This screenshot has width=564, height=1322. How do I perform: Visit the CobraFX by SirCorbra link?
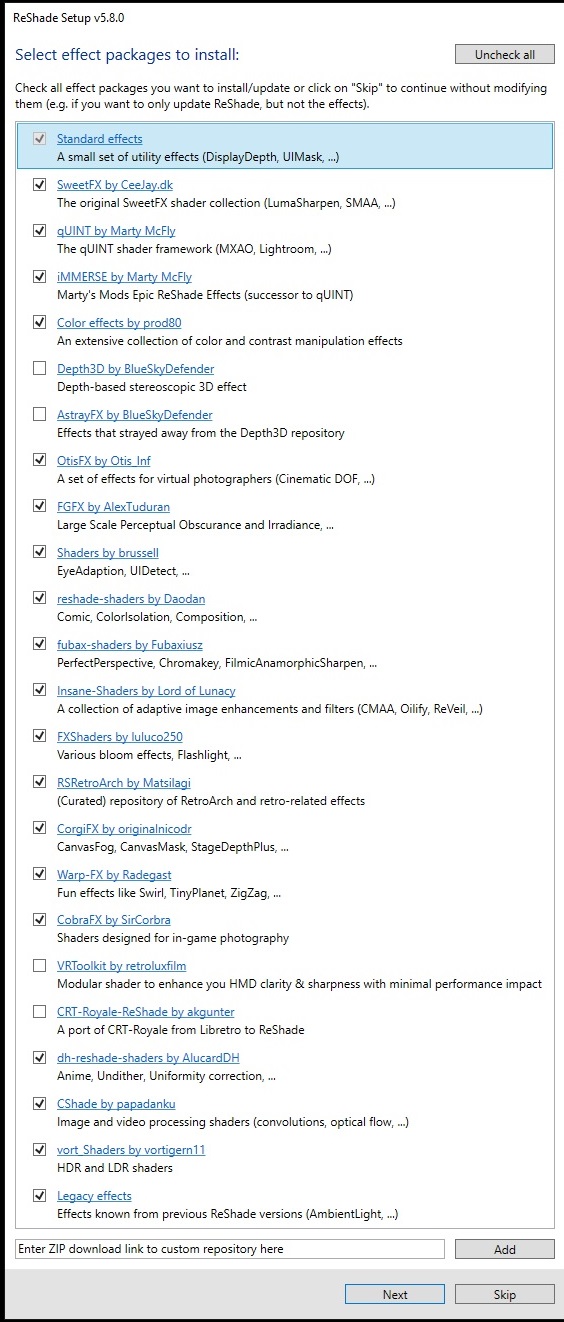tap(114, 921)
